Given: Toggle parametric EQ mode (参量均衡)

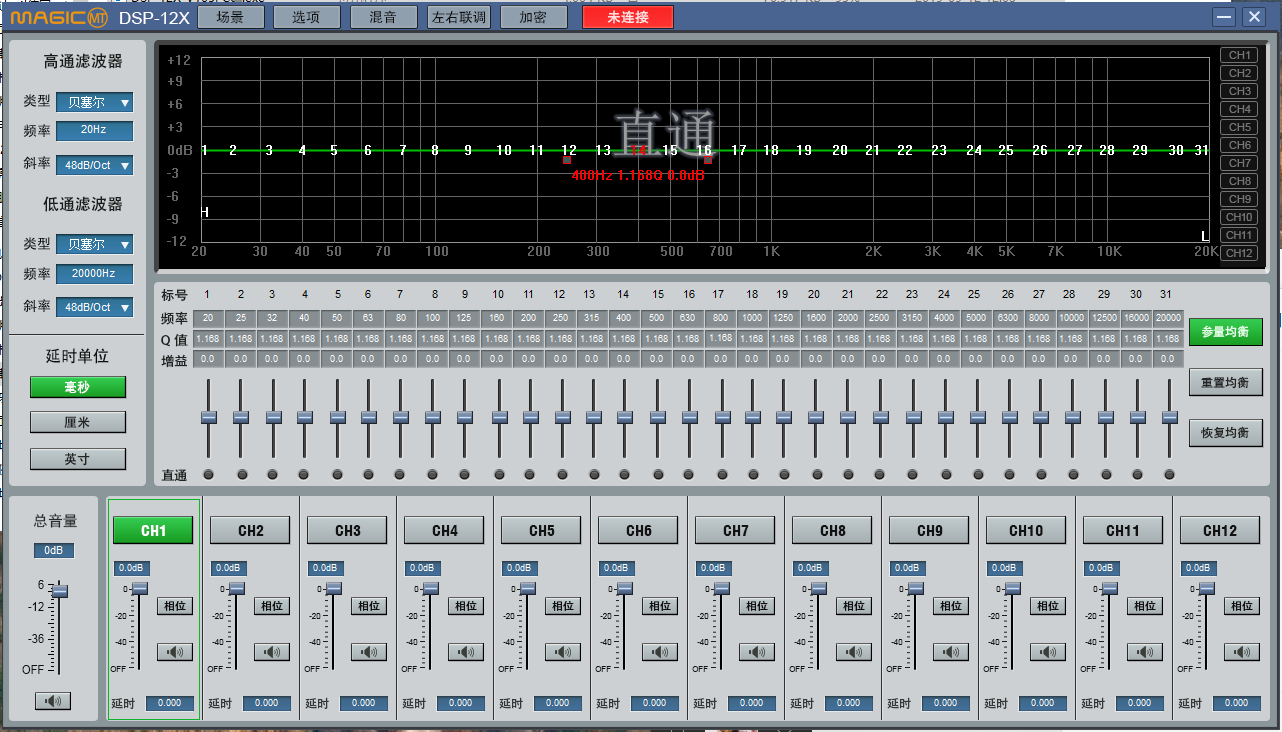Looking at the screenshot, I should point(1225,331).
